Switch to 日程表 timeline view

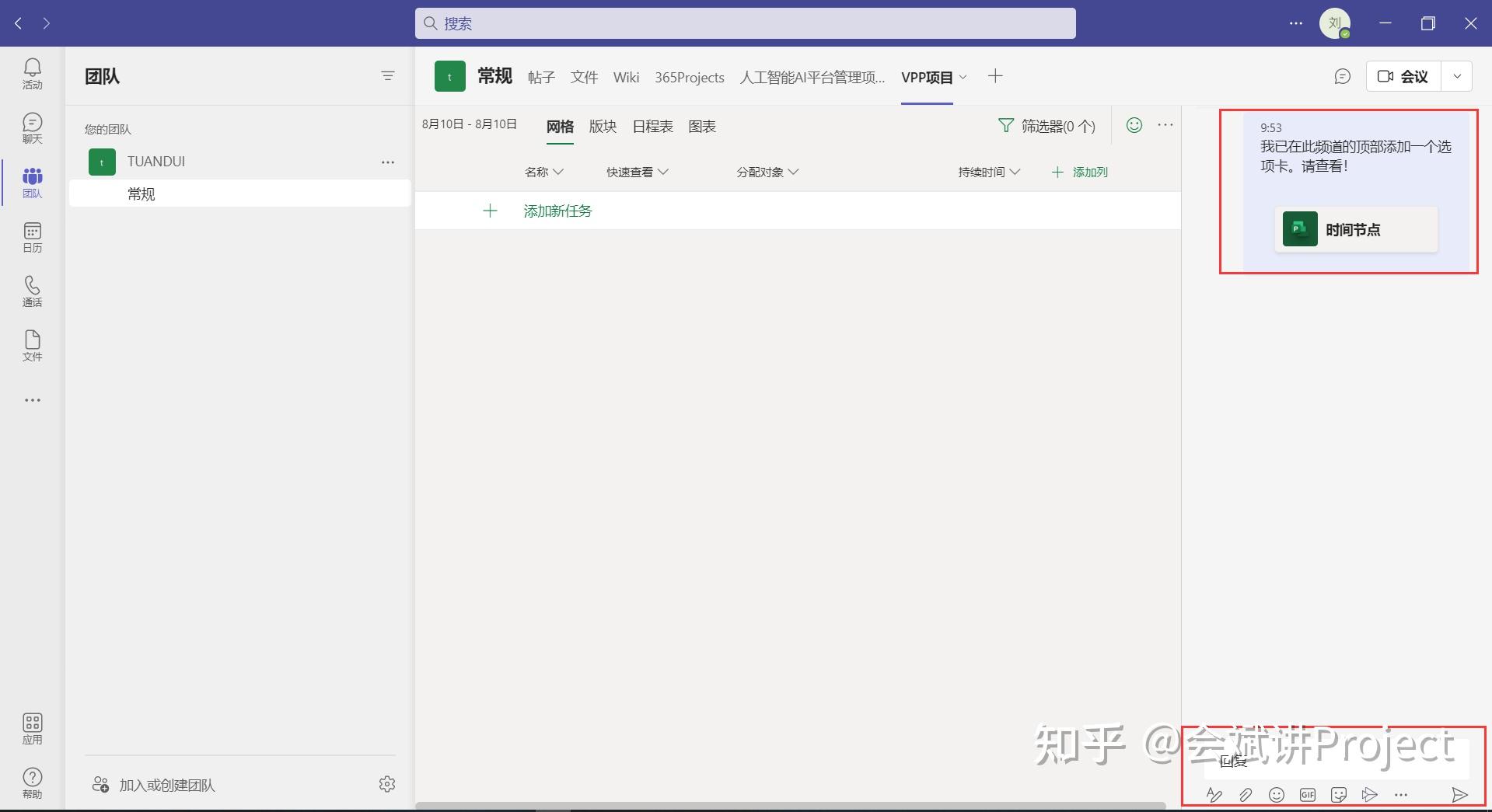tap(652, 127)
